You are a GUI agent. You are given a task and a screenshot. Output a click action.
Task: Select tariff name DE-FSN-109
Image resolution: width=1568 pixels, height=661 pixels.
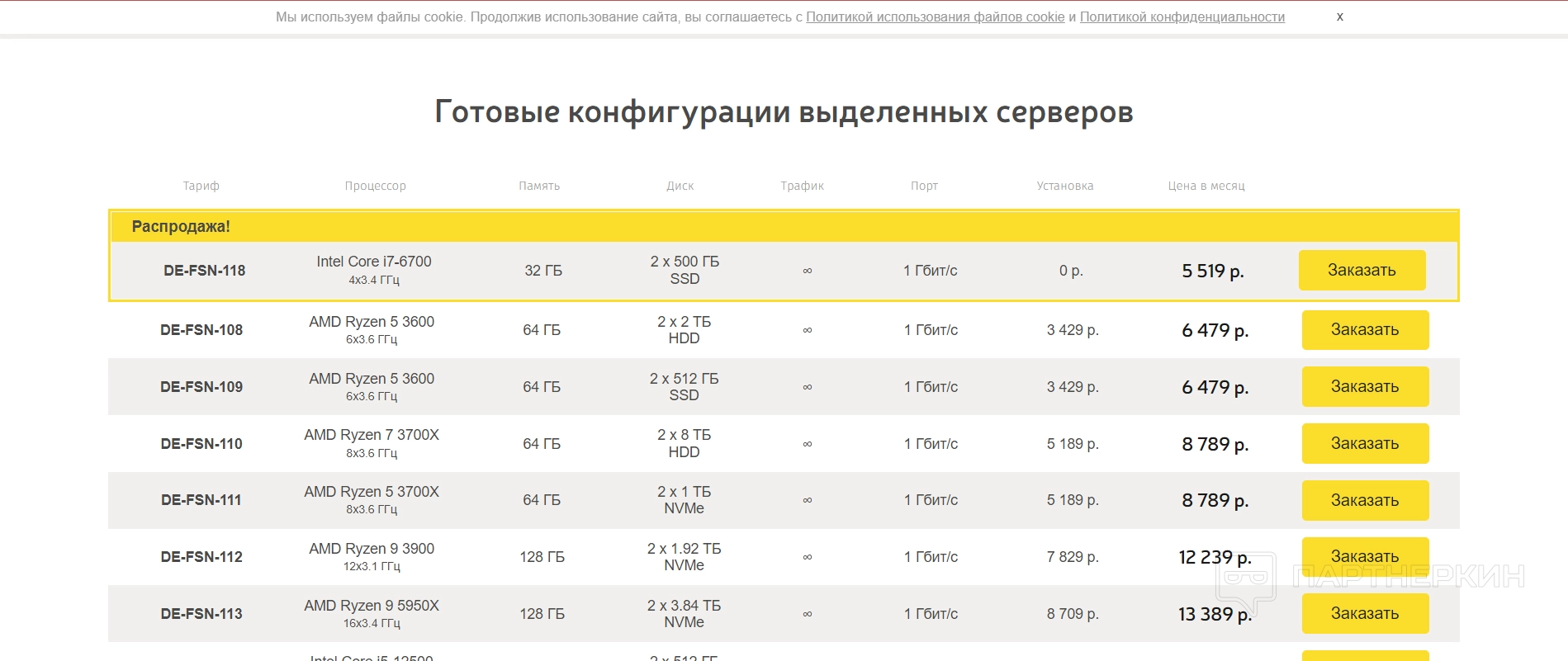pos(201,386)
